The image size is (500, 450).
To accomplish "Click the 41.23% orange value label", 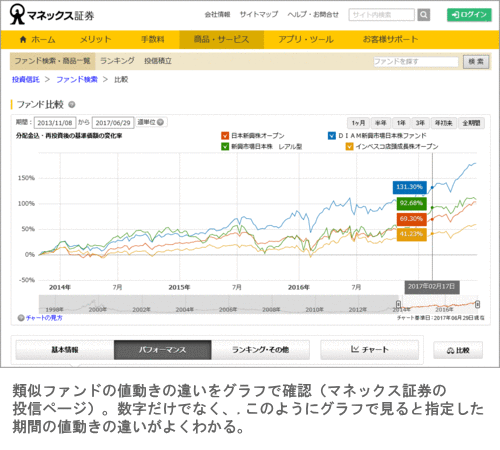I will coord(412,234).
